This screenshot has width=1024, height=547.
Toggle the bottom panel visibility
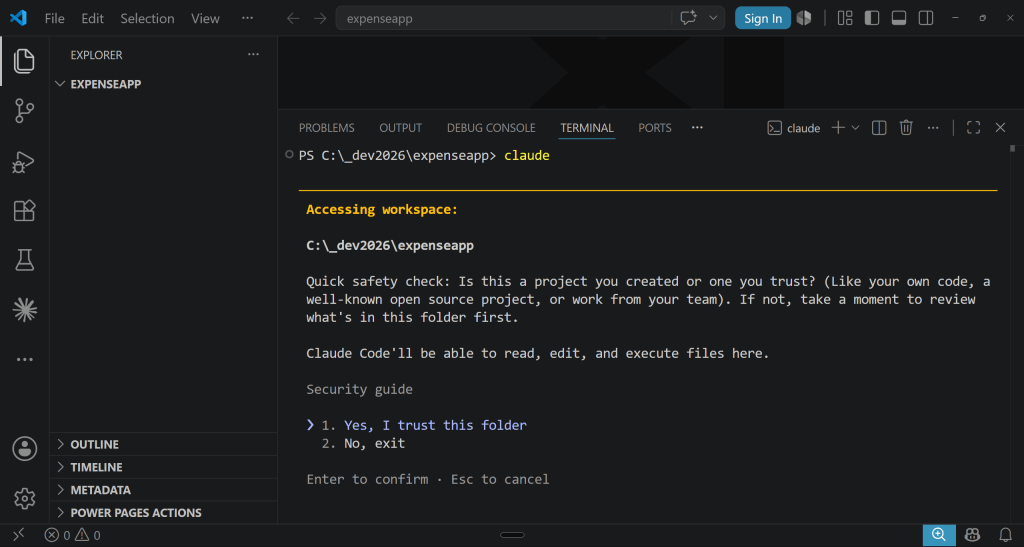click(899, 18)
